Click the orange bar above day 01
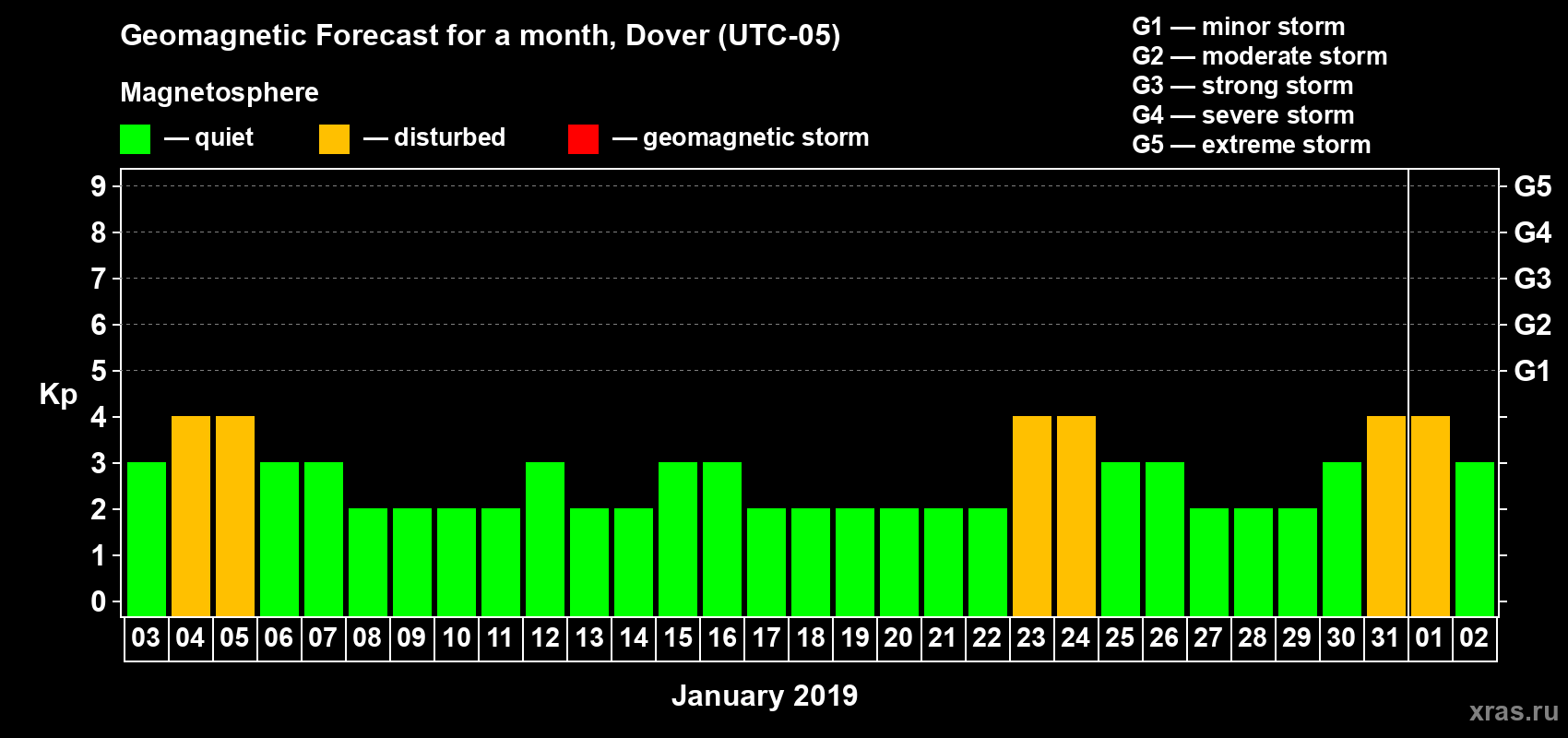The image size is (1568, 738). (1431, 517)
